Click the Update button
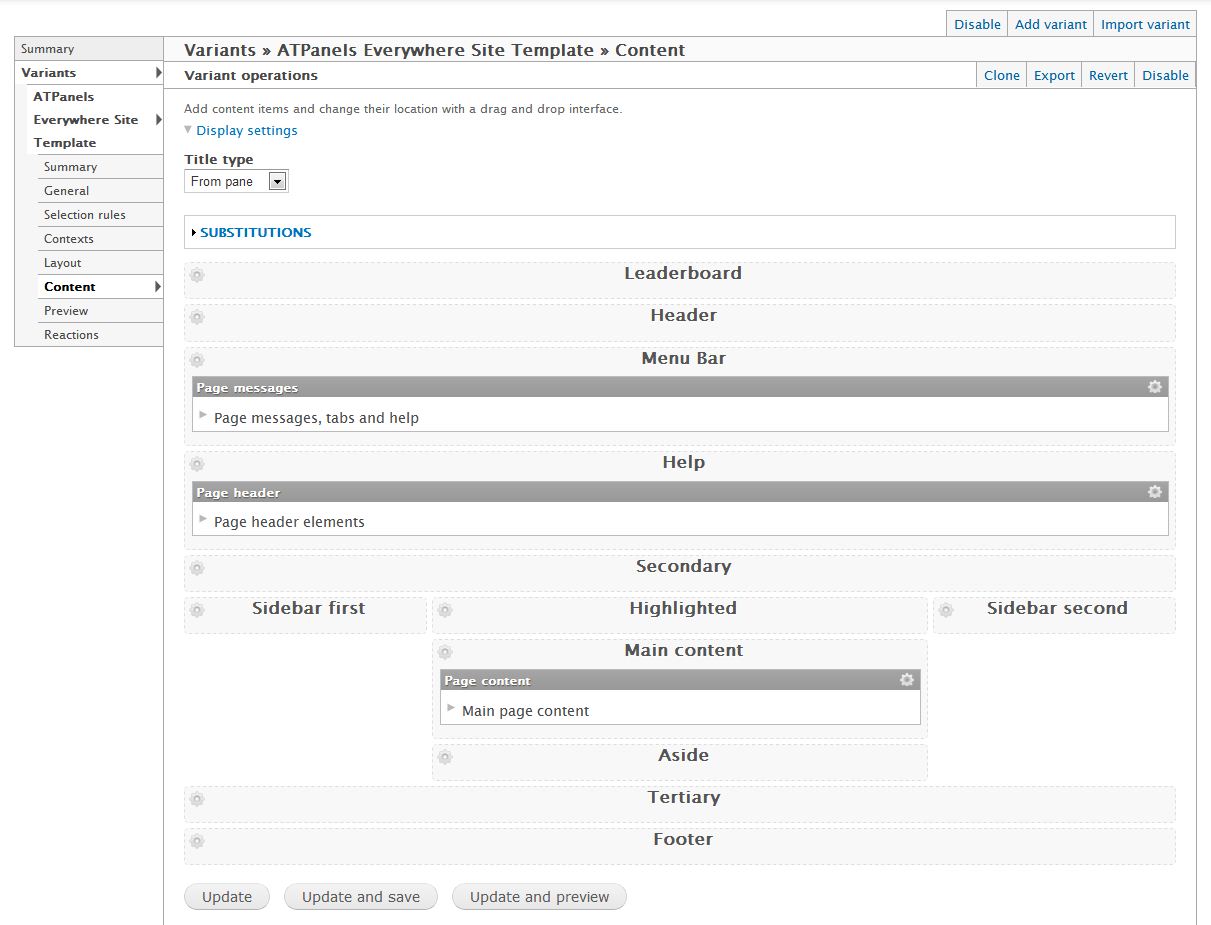The image size is (1211, 925). (x=227, y=897)
